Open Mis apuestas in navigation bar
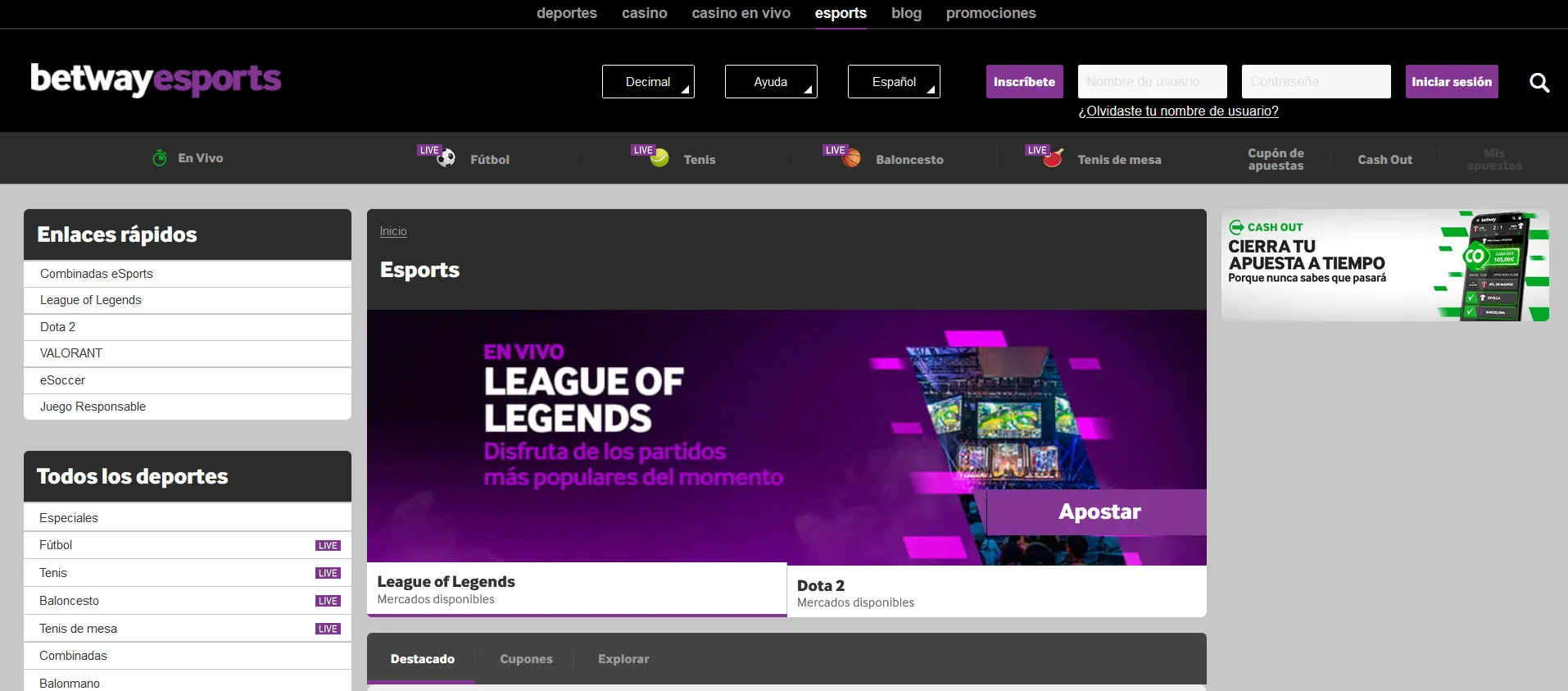The image size is (1568, 691). tap(1494, 159)
